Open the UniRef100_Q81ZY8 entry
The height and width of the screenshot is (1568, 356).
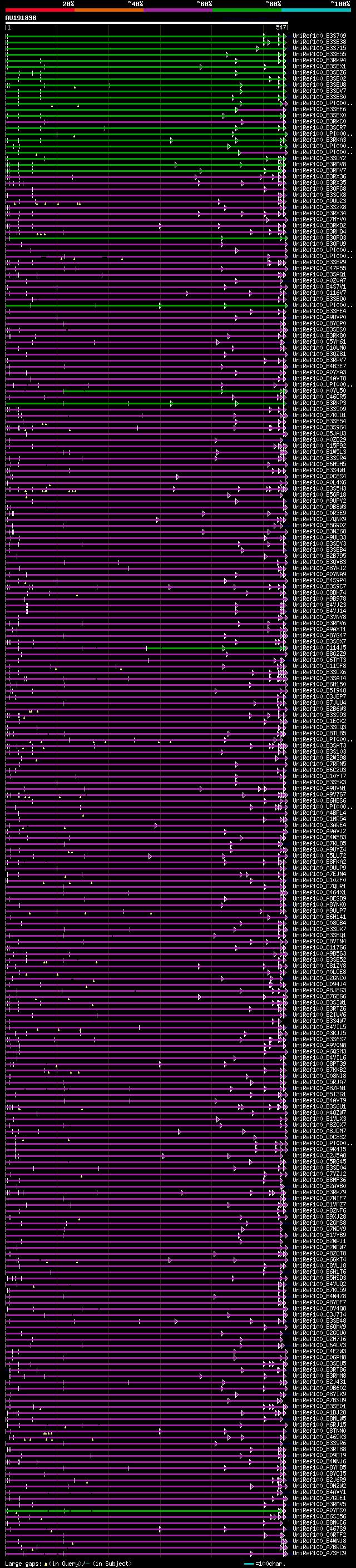[319, 966]
